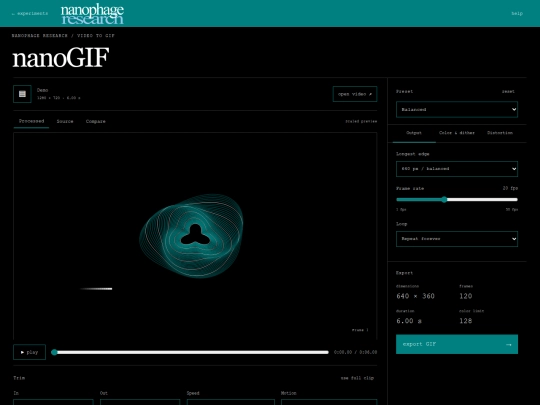Open the Preset dropdown showing Balanced
Screen dimensions: 540x405
click(457, 110)
